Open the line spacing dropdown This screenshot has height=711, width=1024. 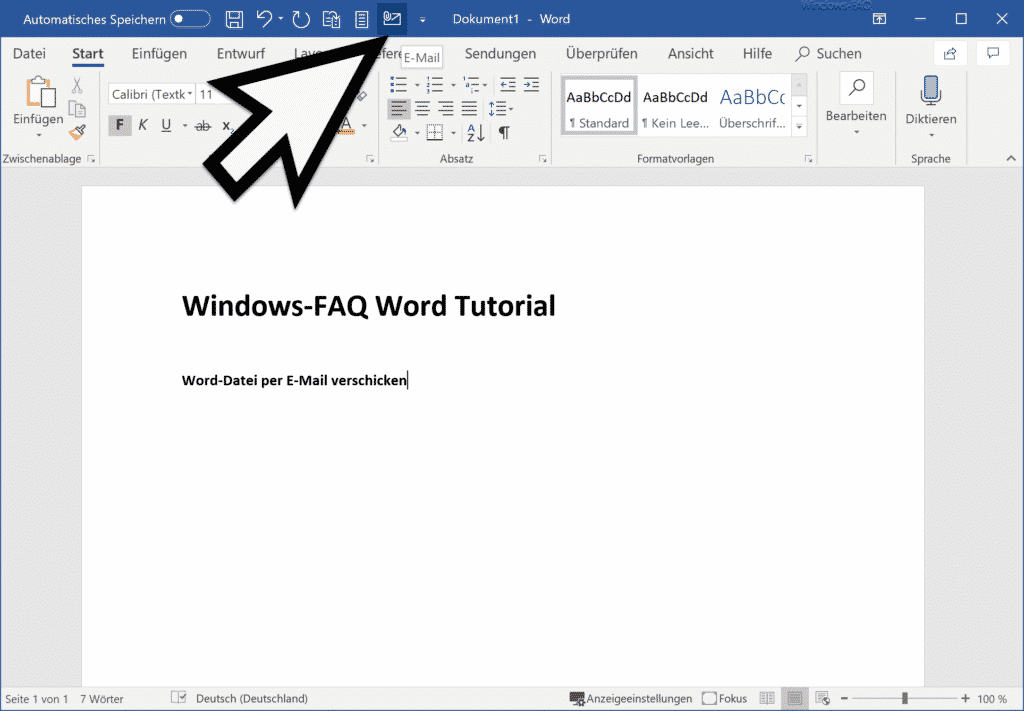(500, 108)
